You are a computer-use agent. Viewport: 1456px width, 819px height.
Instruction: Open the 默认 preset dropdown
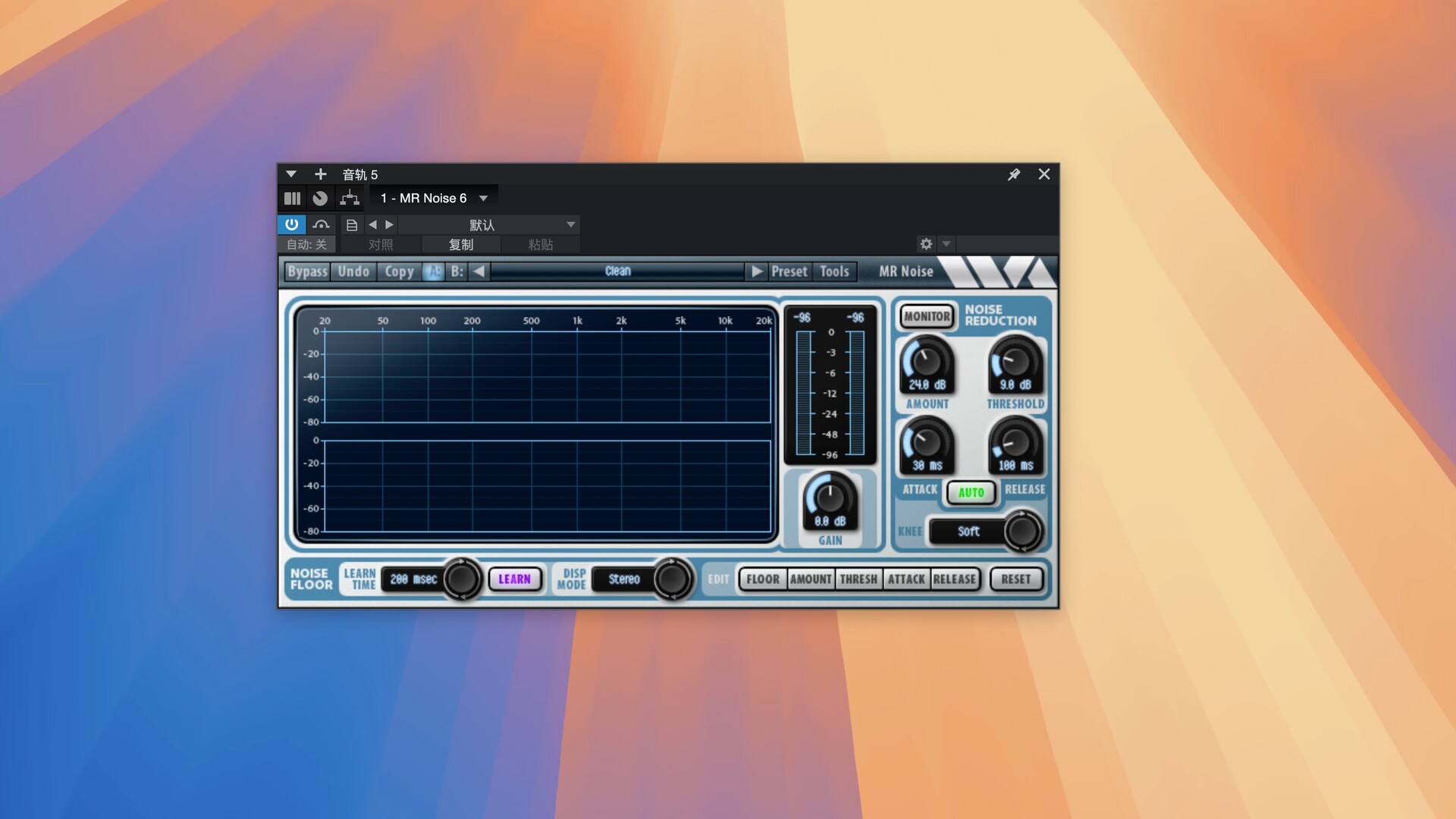click(x=489, y=224)
